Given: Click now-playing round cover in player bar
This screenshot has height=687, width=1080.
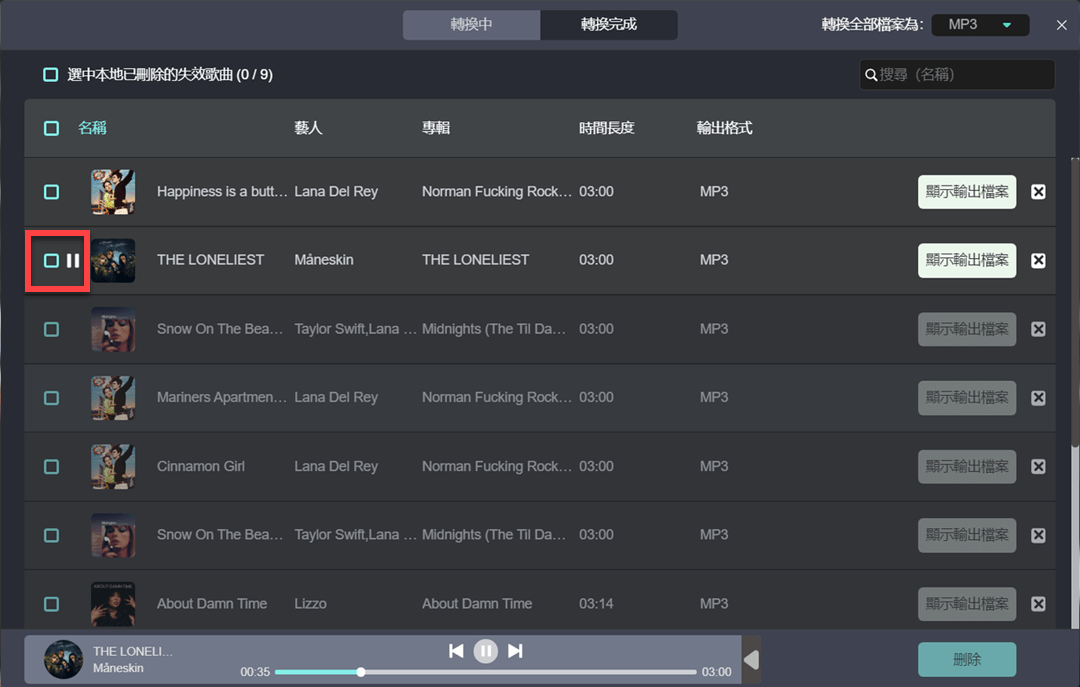Looking at the screenshot, I should click(x=63, y=659).
